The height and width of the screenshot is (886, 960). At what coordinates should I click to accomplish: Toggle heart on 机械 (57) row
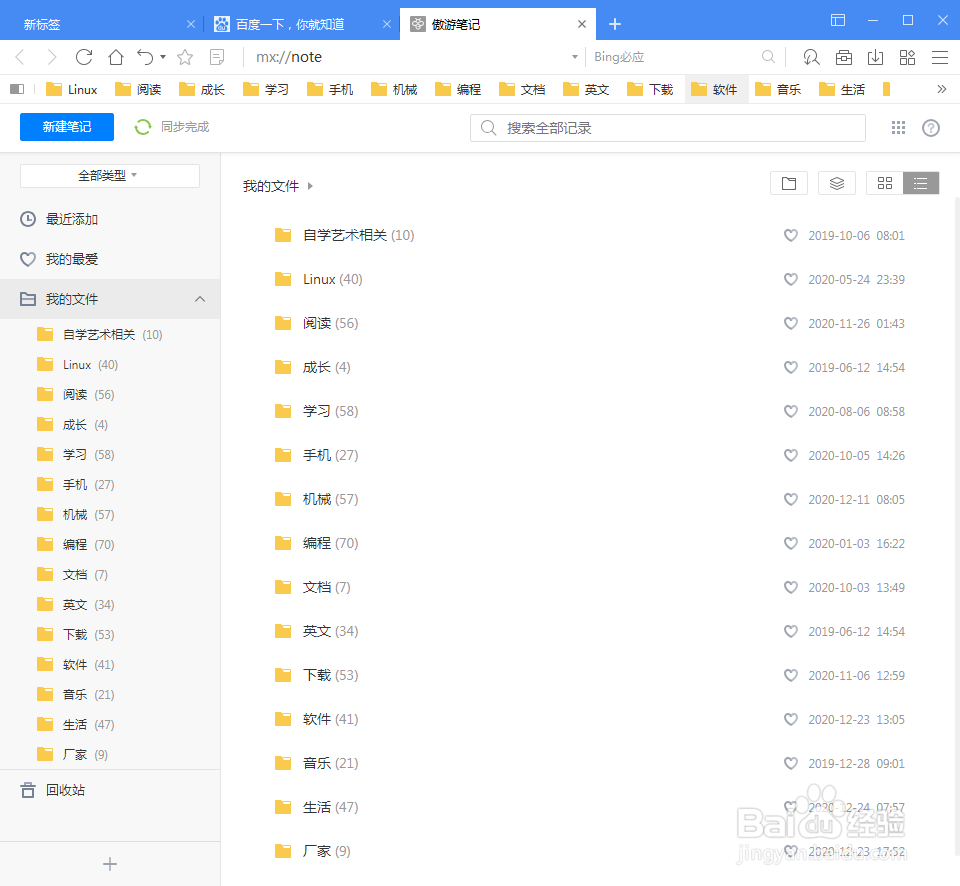791,500
